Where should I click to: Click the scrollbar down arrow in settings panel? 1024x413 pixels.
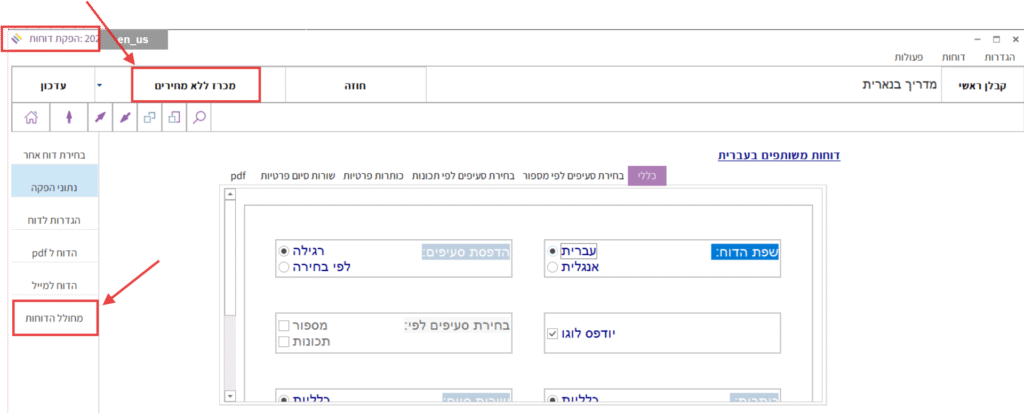click(x=229, y=396)
